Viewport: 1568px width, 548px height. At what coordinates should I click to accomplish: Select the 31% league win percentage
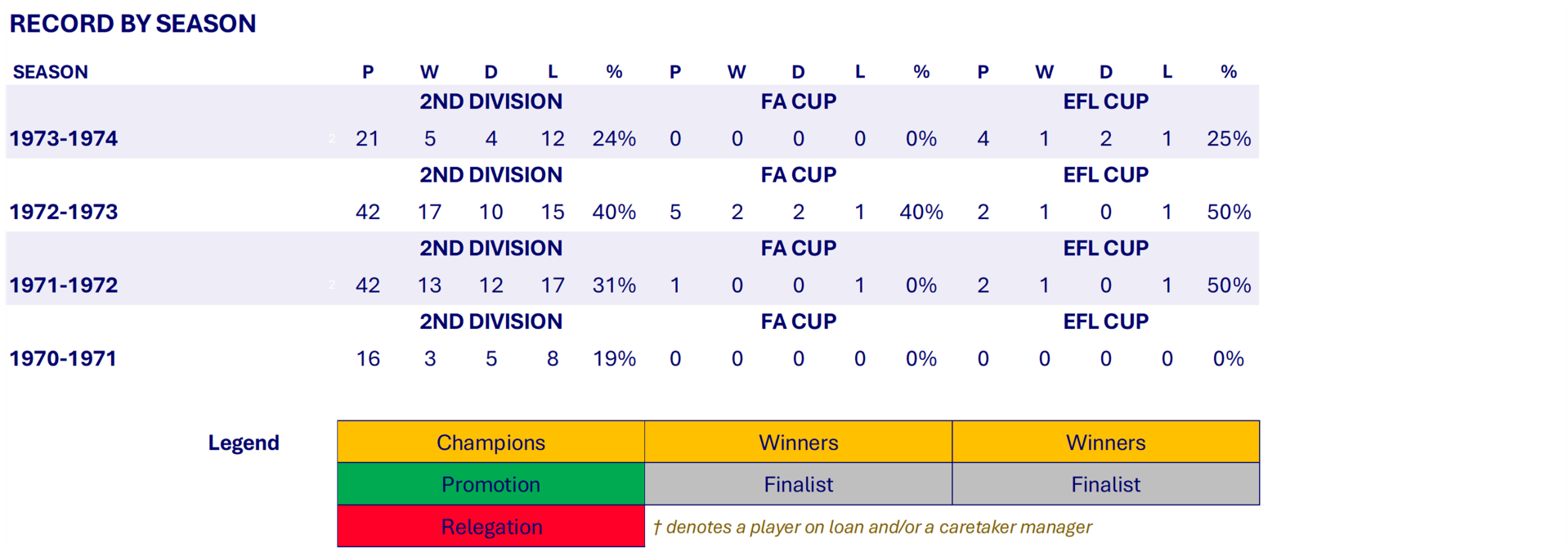[x=614, y=285]
